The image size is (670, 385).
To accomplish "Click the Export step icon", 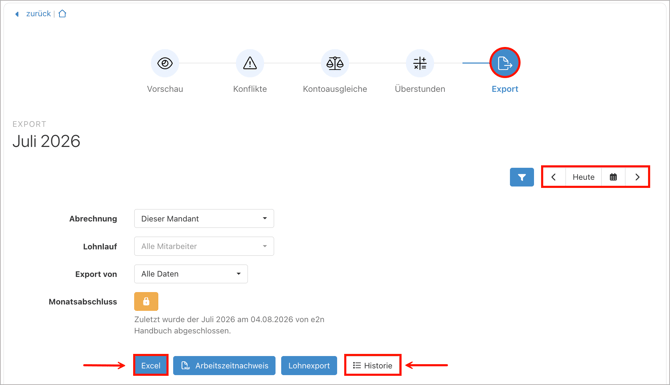I will pyautogui.click(x=505, y=63).
